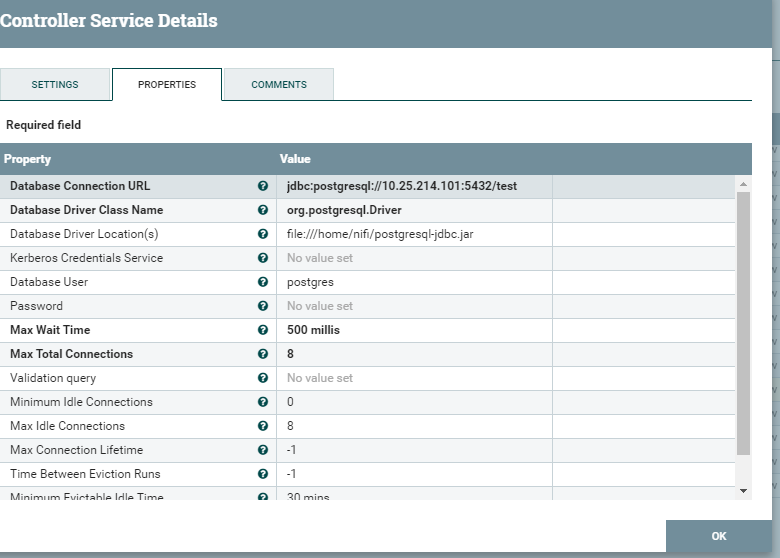The image size is (780, 558).
Task: Click the Max Total Connections label
Action: pos(72,354)
